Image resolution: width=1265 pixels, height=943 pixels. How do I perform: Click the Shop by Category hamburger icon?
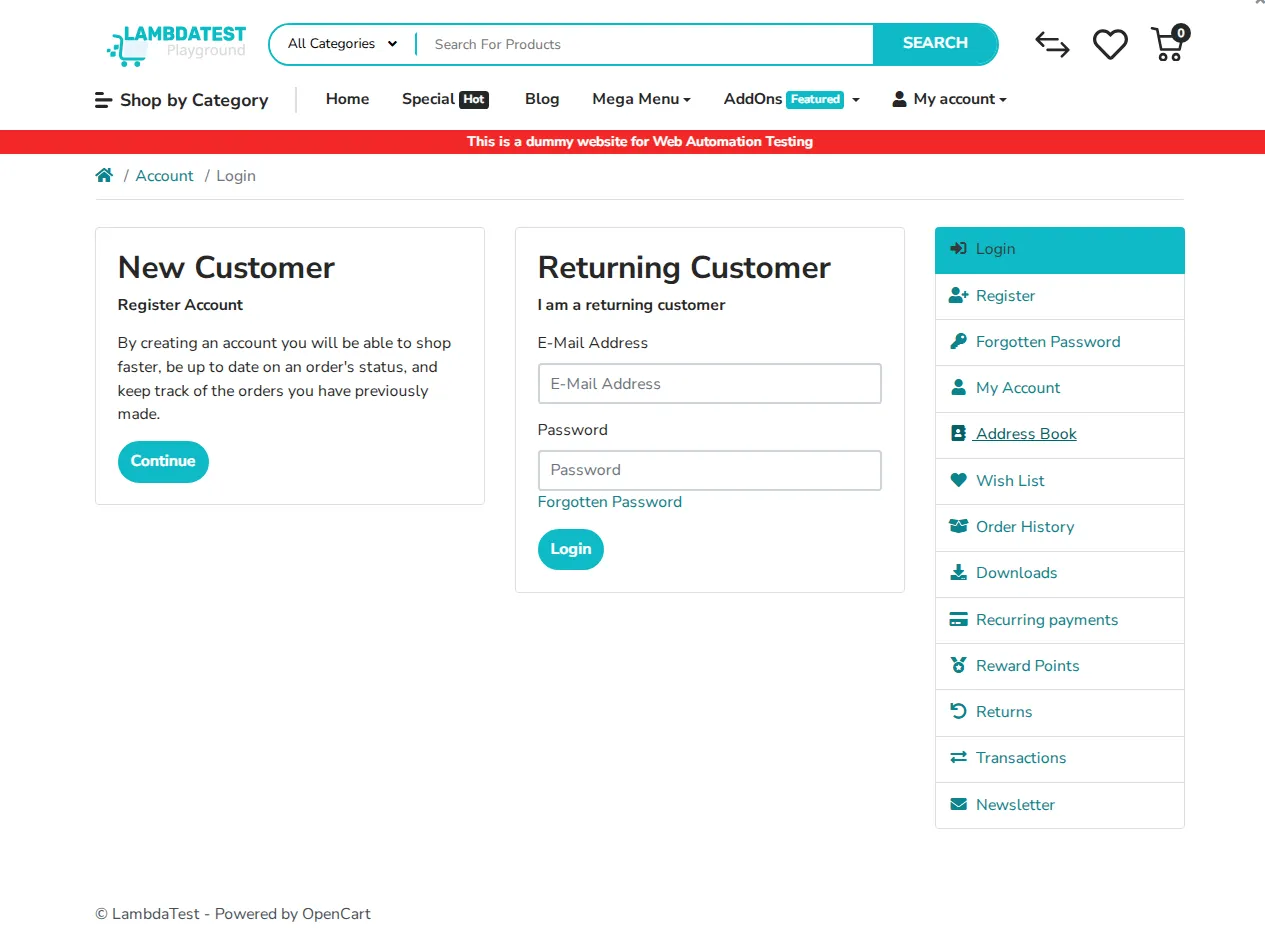(103, 100)
